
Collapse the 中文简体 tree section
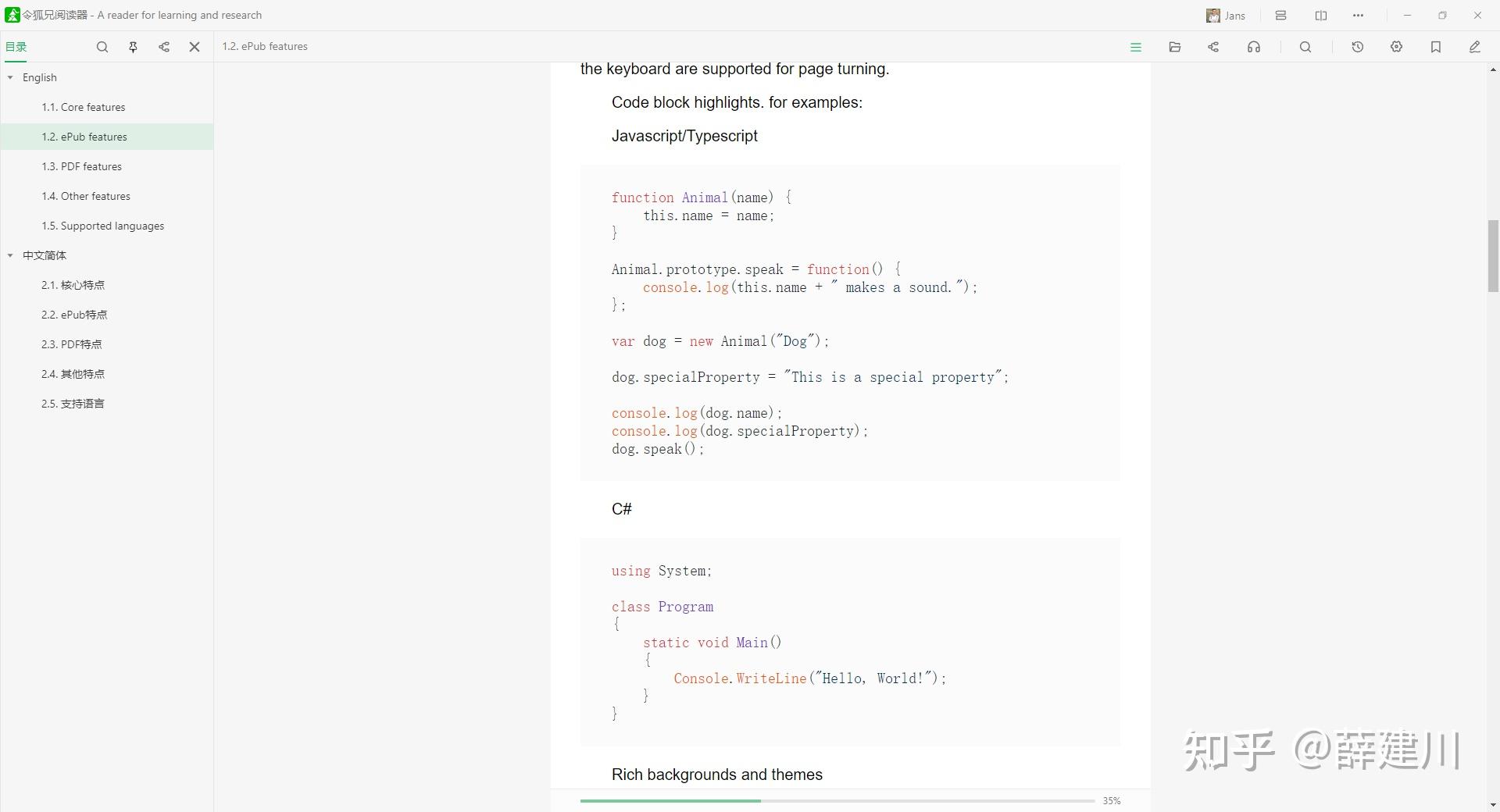pos(10,255)
